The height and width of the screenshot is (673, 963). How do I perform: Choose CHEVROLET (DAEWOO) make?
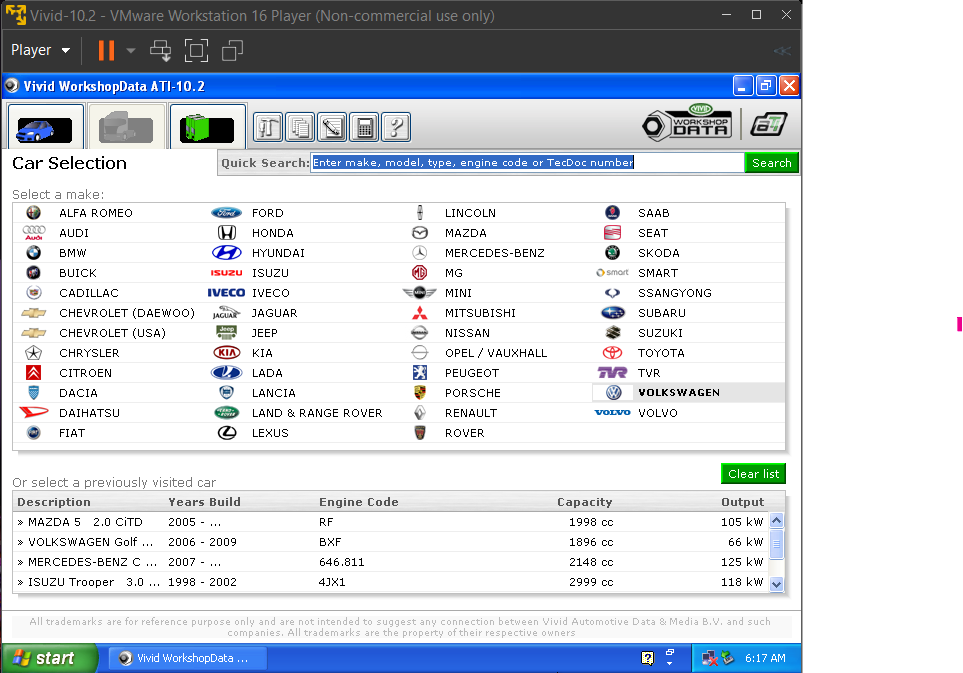[x=127, y=313]
